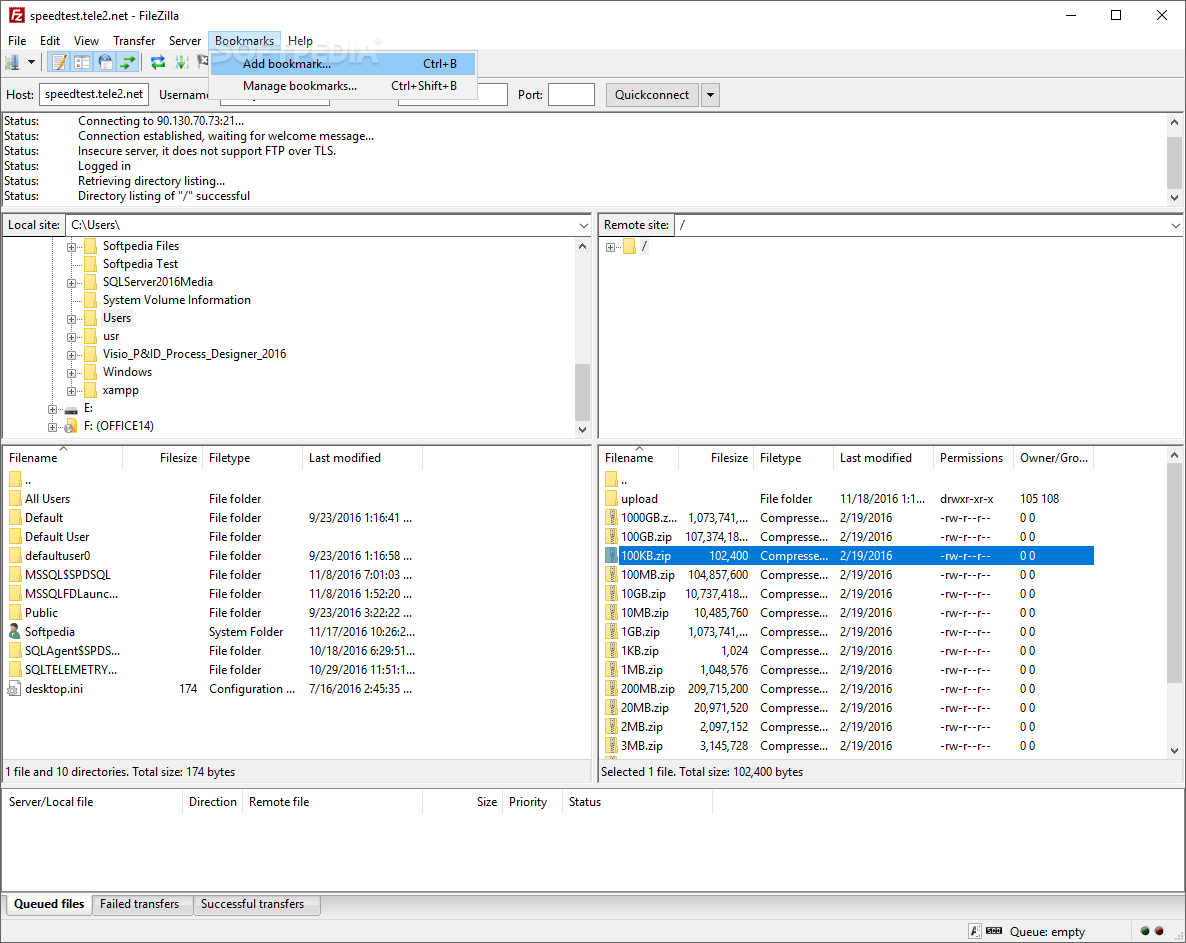Switch to Failed transfers tab
The image size is (1186, 943).
pyautogui.click(x=140, y=904)
